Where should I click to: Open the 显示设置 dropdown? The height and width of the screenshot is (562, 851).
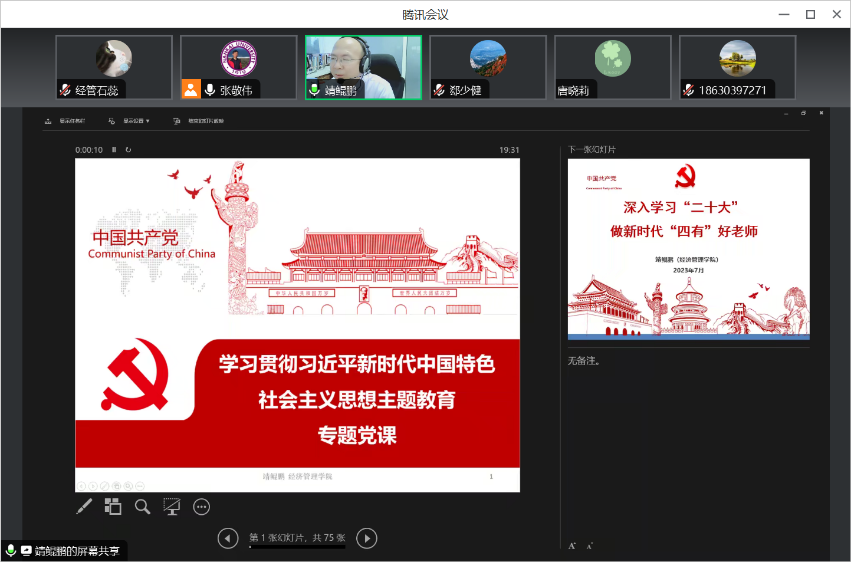(129, 121)
